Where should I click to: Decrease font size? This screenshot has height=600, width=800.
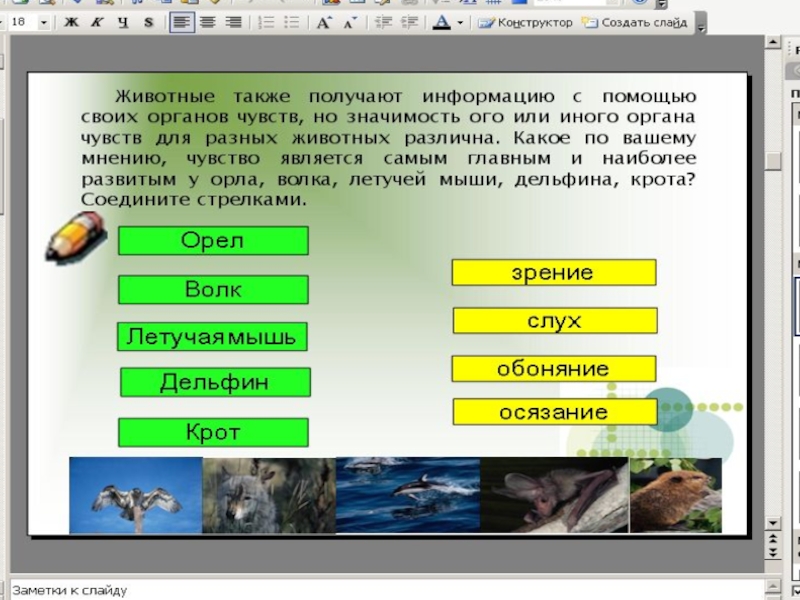(349, 22)
